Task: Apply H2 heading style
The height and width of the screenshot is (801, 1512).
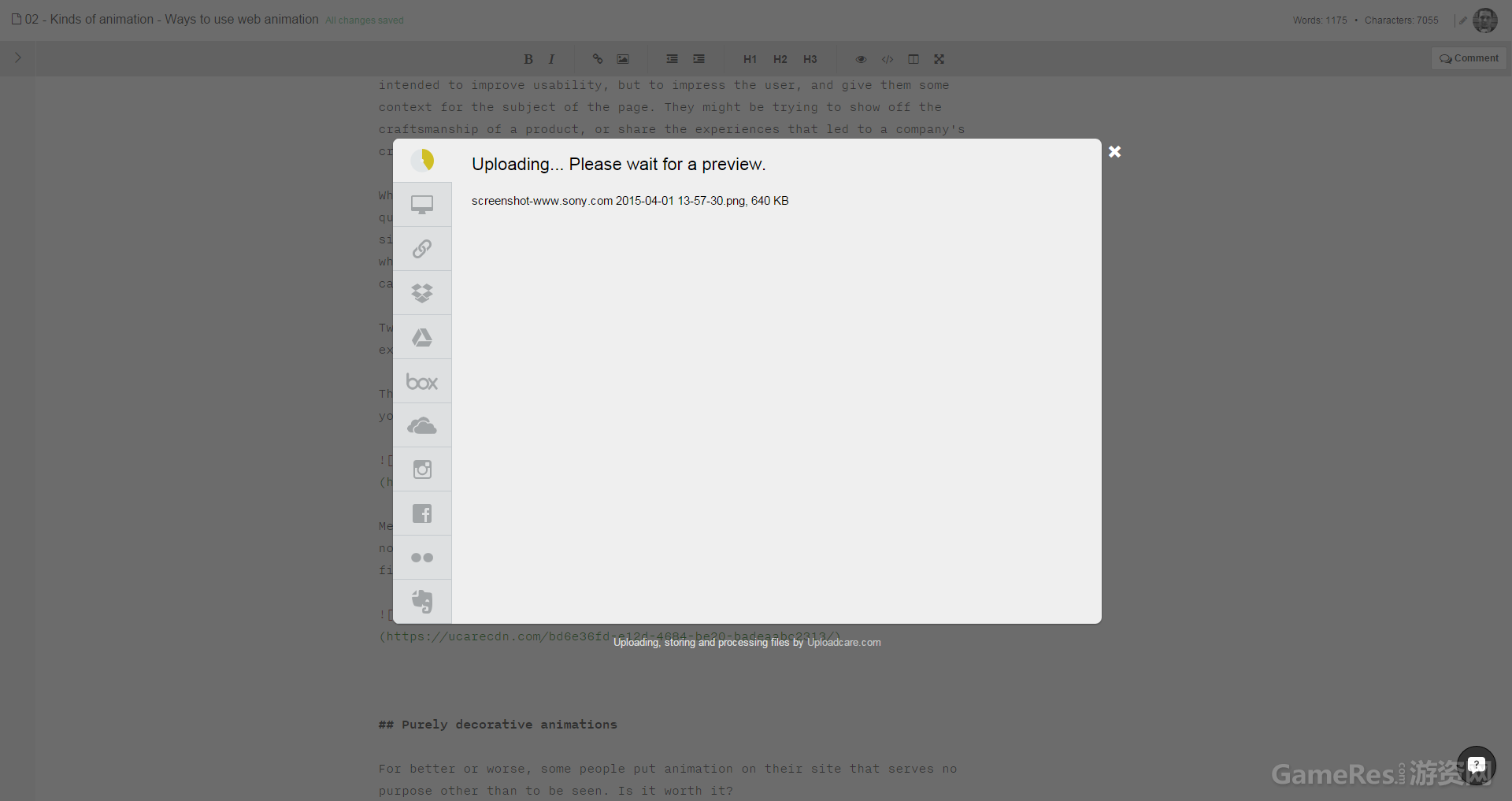Action: tap(780, 59)
